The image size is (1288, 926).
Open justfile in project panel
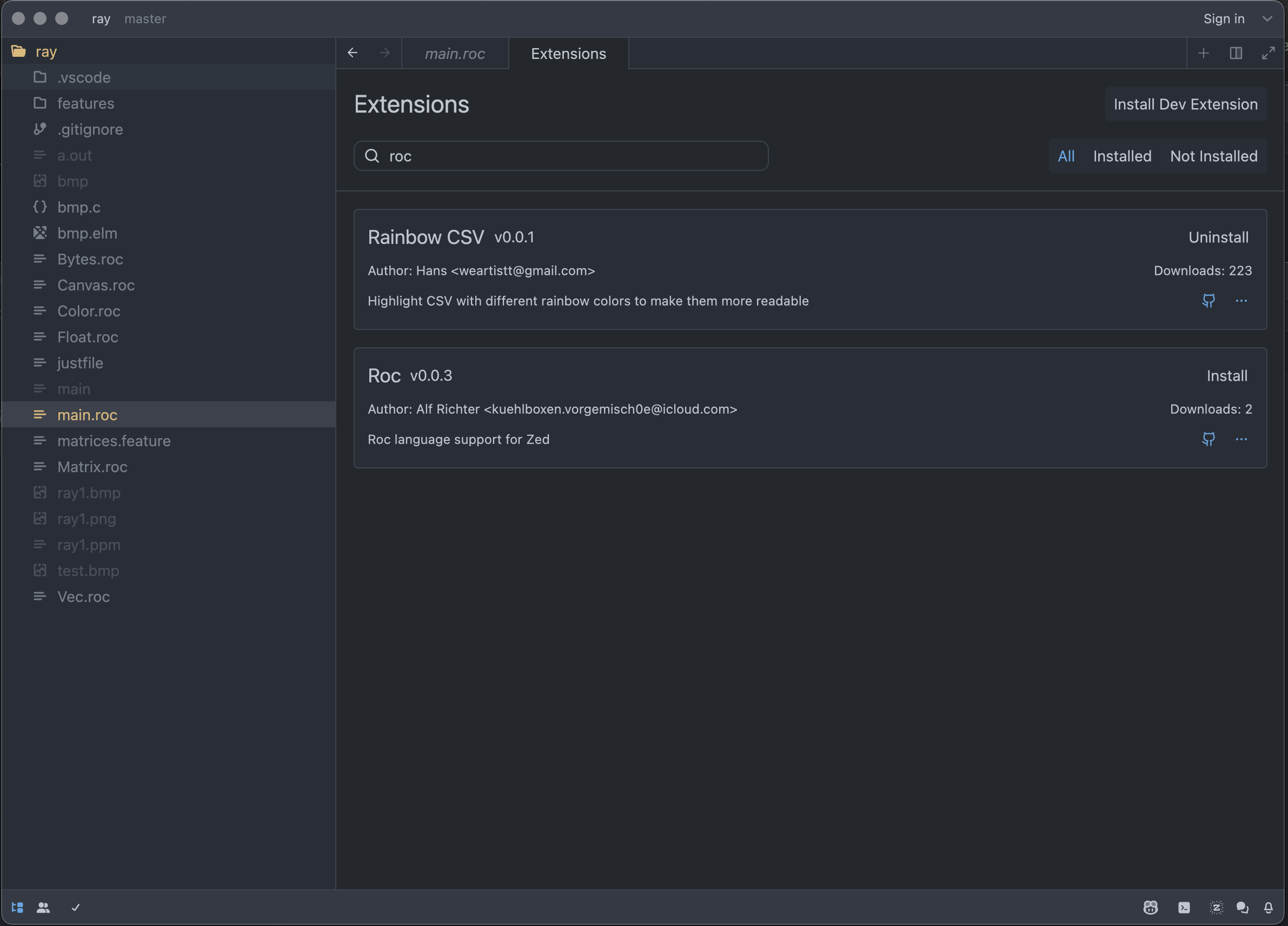click(168, 363)
